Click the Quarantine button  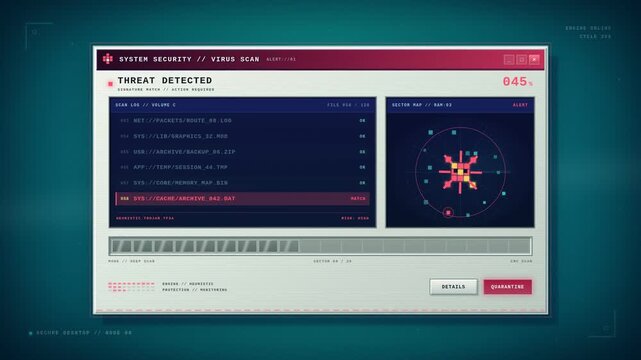pyautogui.click(x=508, y=287)
